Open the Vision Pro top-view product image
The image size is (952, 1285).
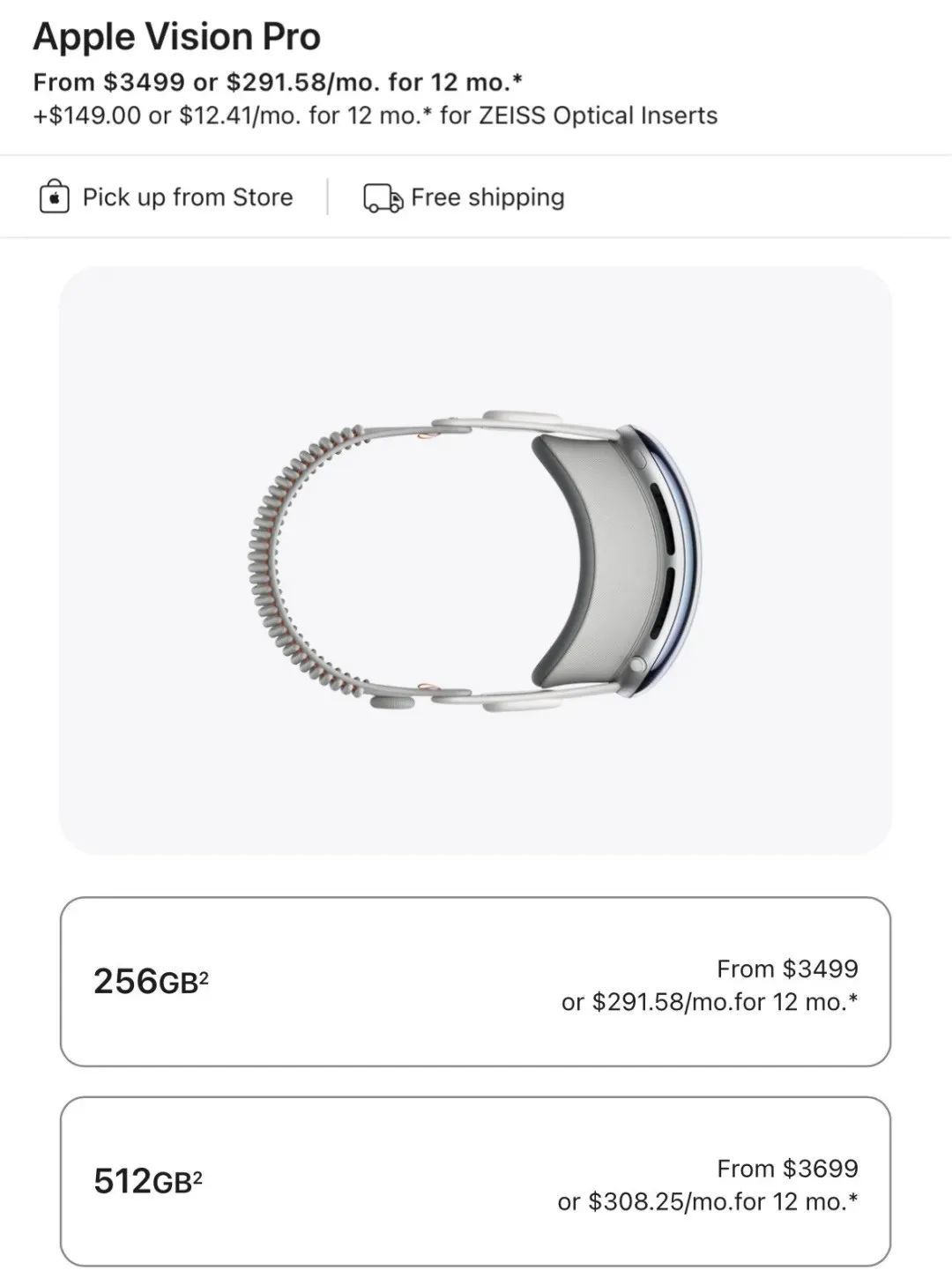[475, 561]
